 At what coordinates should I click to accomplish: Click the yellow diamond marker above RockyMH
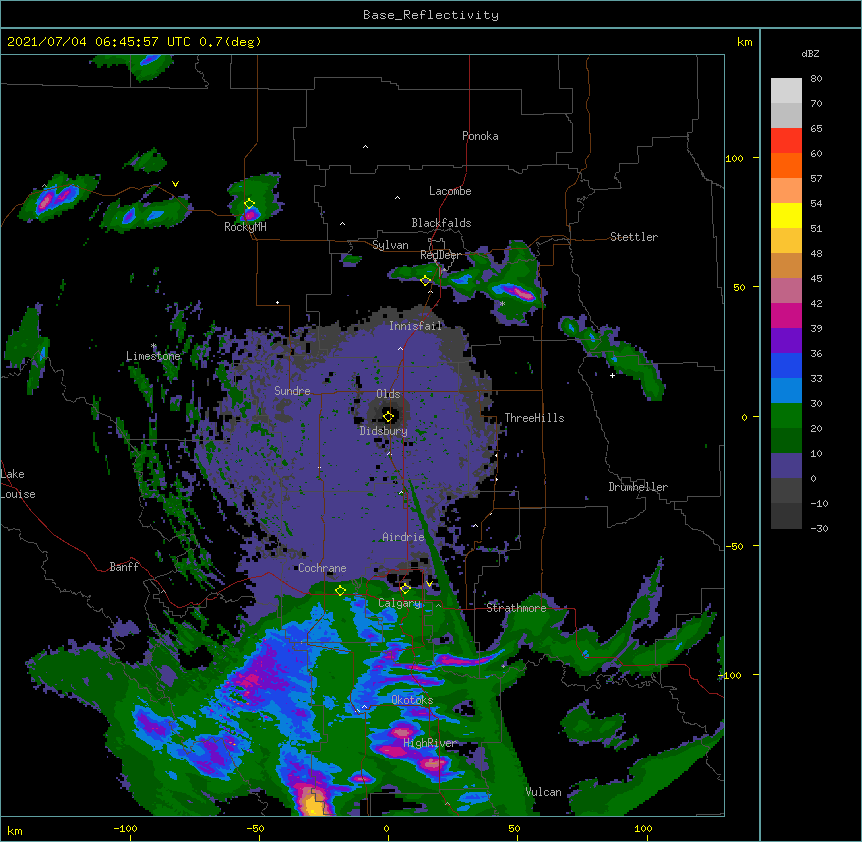(x=250, y=204)
